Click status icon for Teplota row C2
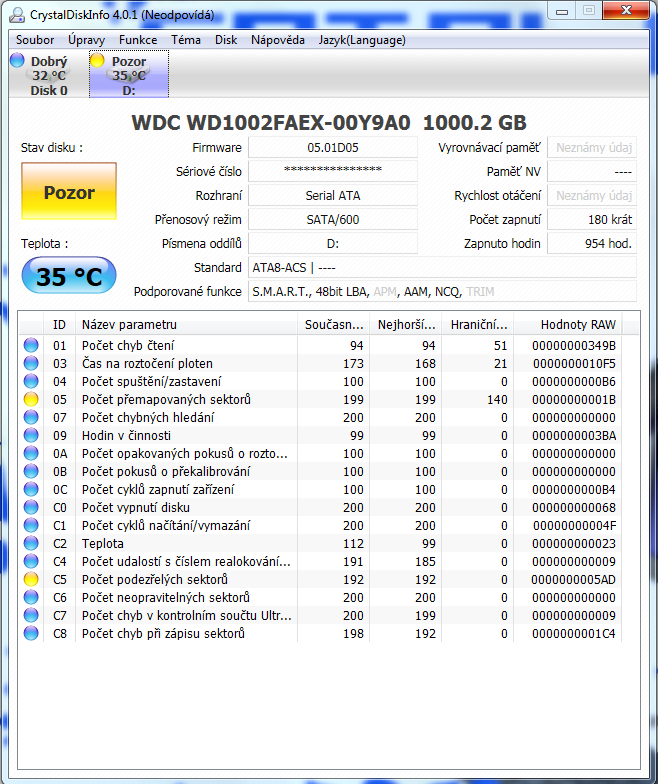 coord(31,543)
